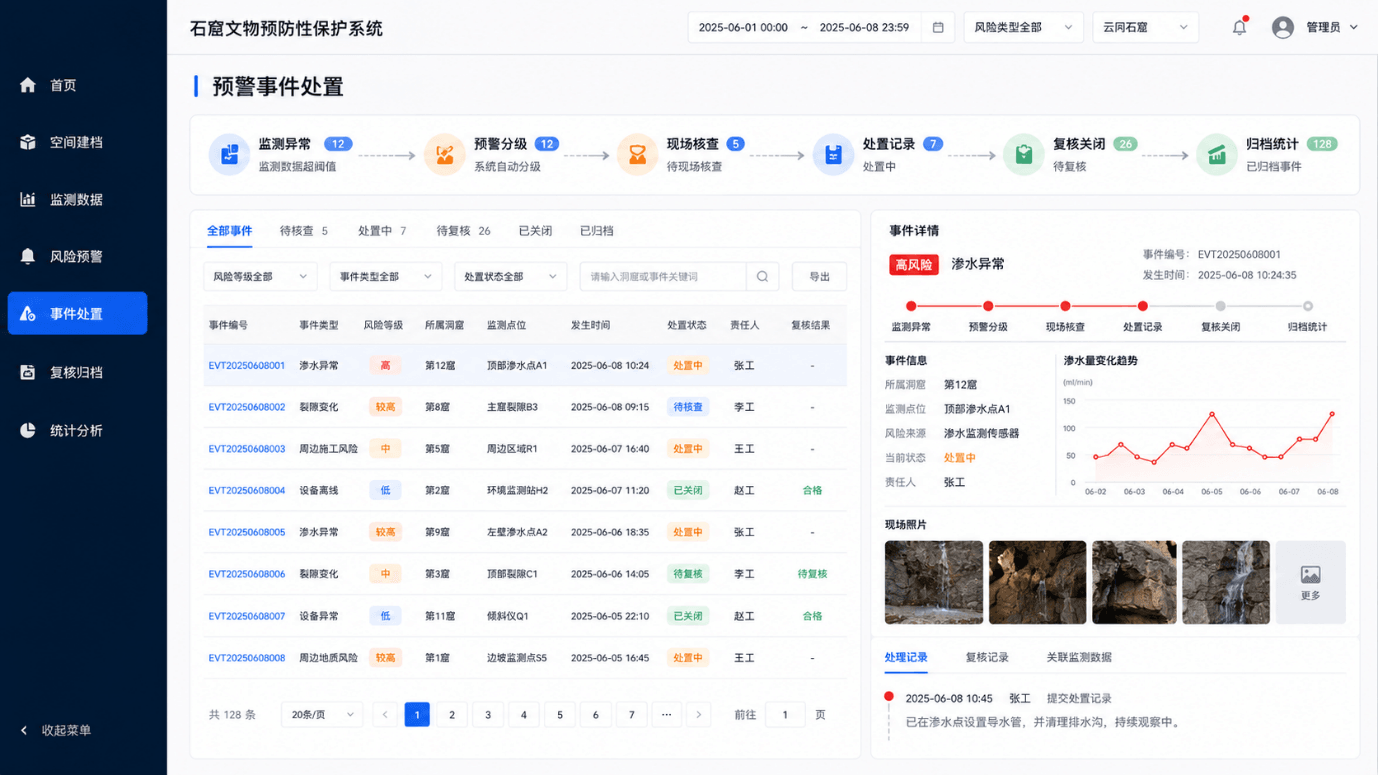
Task: Click the start date 2025-06-01 00:00 field
Action: click(743, 27)
